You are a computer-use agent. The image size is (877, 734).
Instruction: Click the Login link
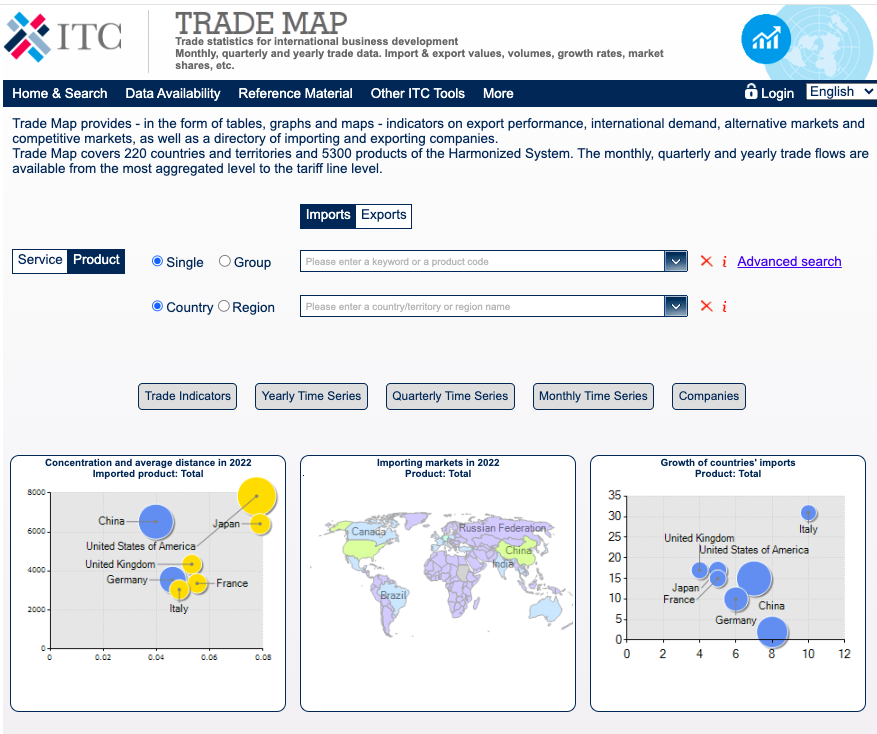[777, 93]
